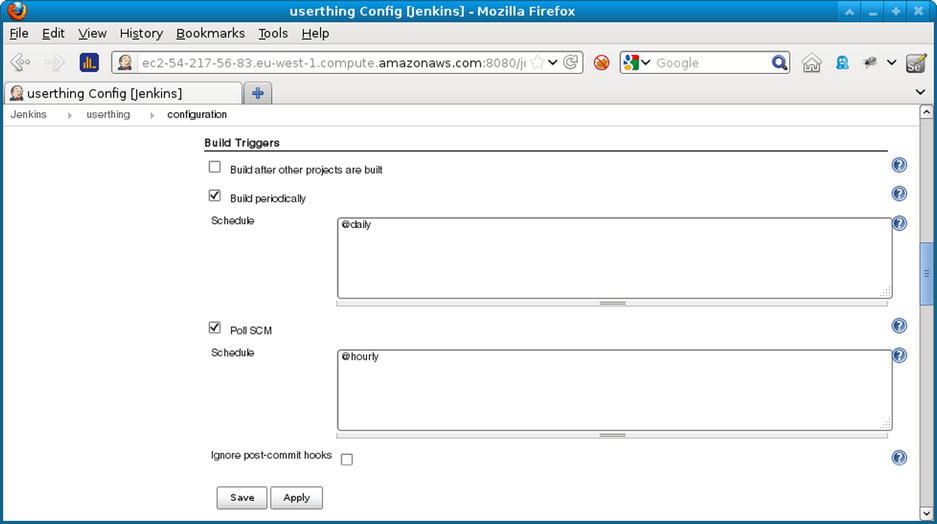Show help for Poll SCM

899,326
